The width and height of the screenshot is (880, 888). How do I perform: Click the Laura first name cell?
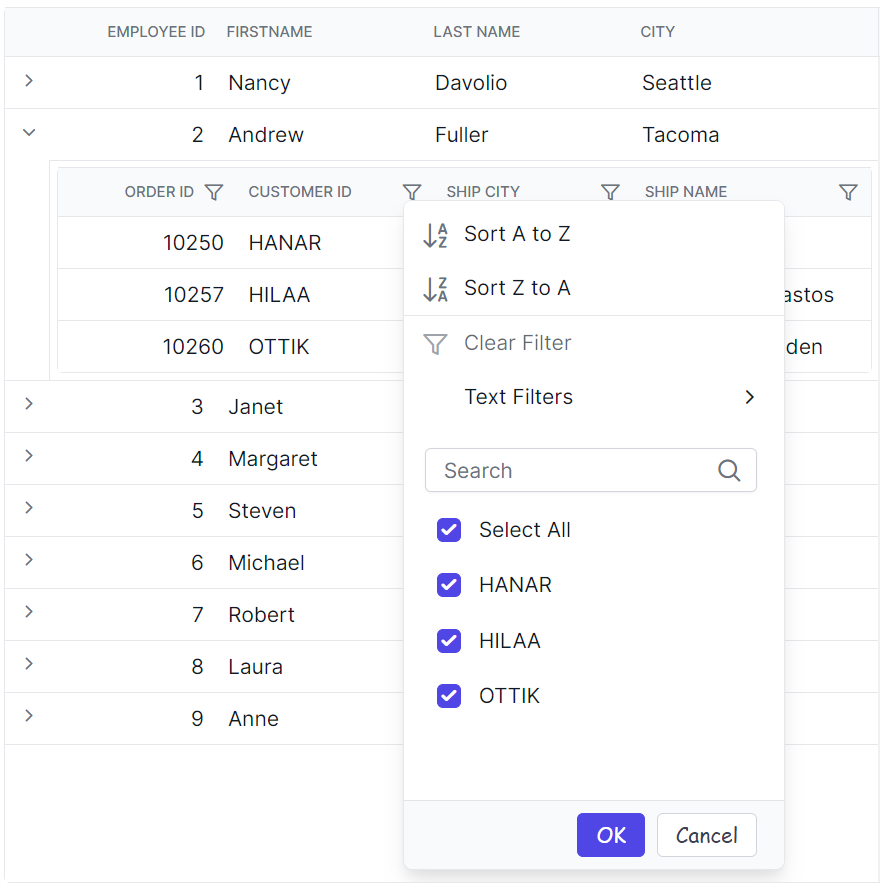[255, 667]
